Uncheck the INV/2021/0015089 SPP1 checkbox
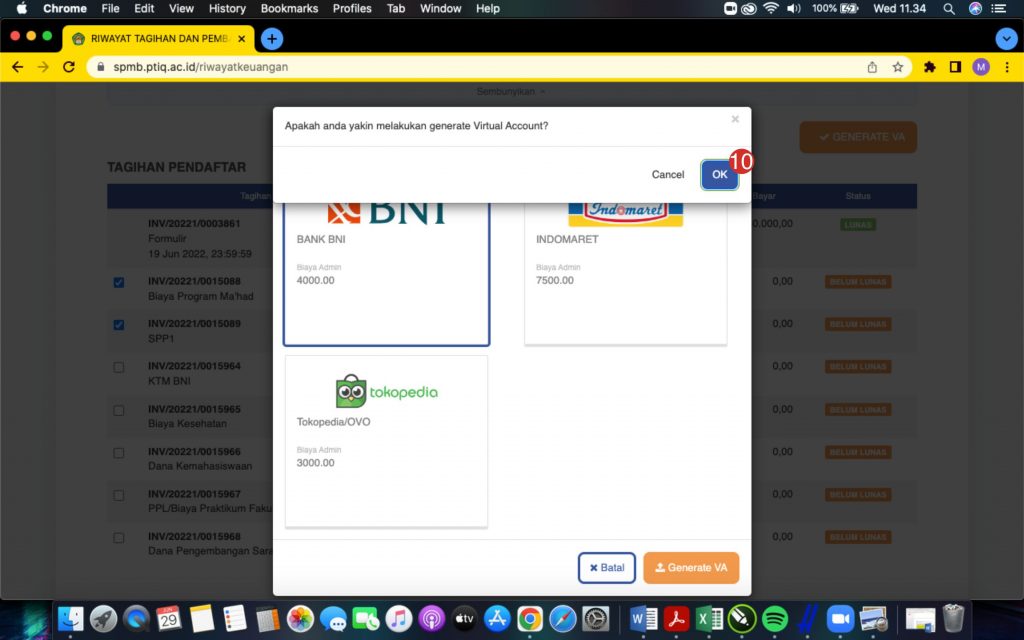The height and width of the screenshot is (640, 1024). [x=119, y=325]
